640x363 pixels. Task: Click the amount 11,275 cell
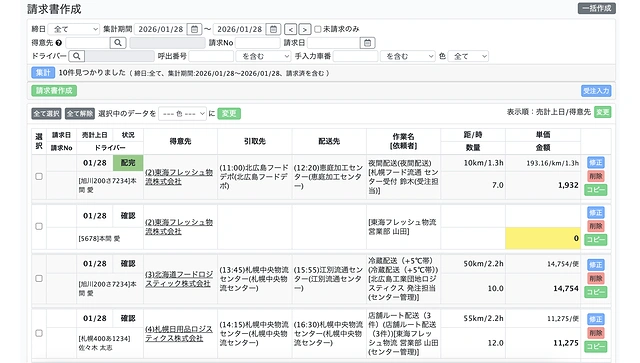(543, 343)
